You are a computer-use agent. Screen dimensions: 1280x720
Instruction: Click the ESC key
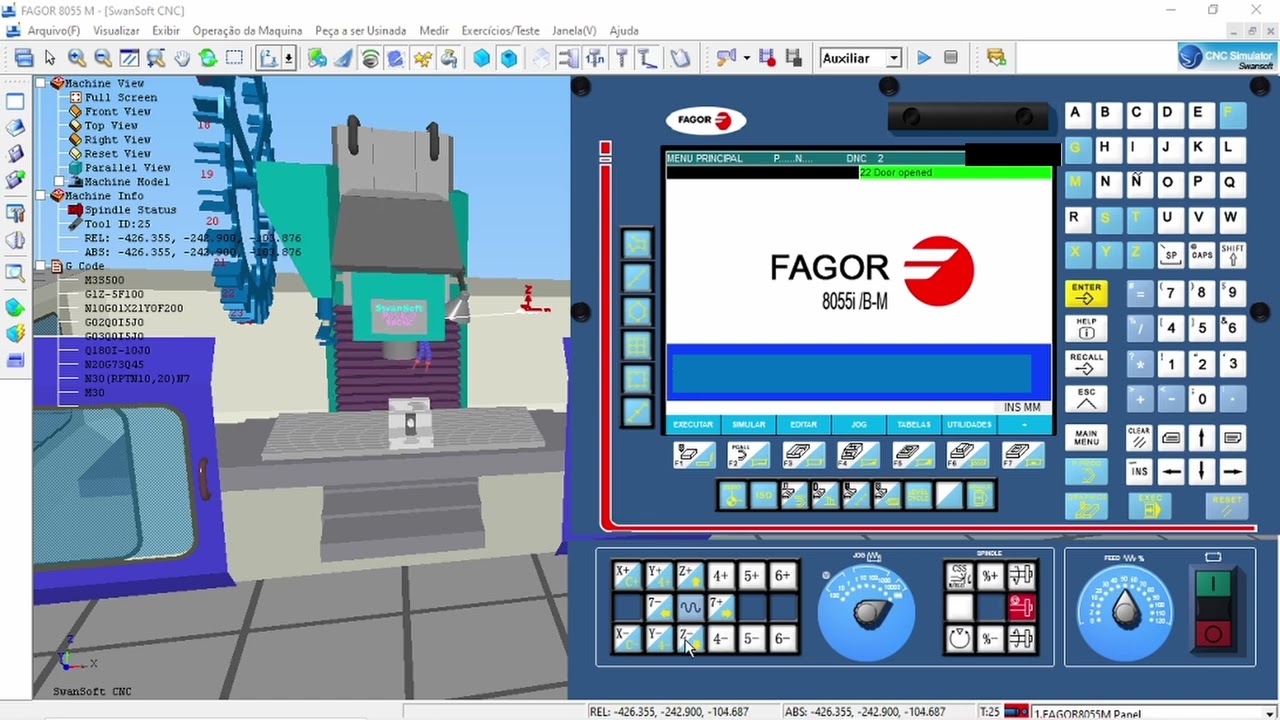tap(1086, 399)
